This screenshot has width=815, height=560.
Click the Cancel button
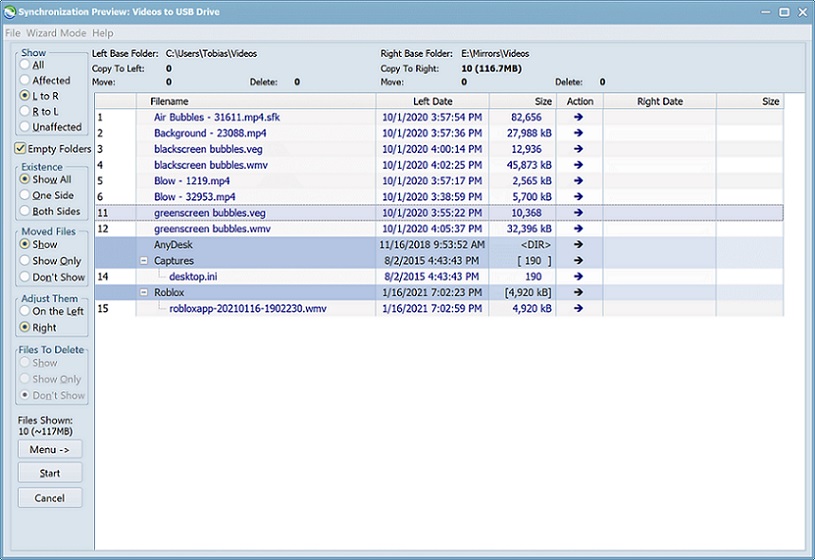point(50,498)
